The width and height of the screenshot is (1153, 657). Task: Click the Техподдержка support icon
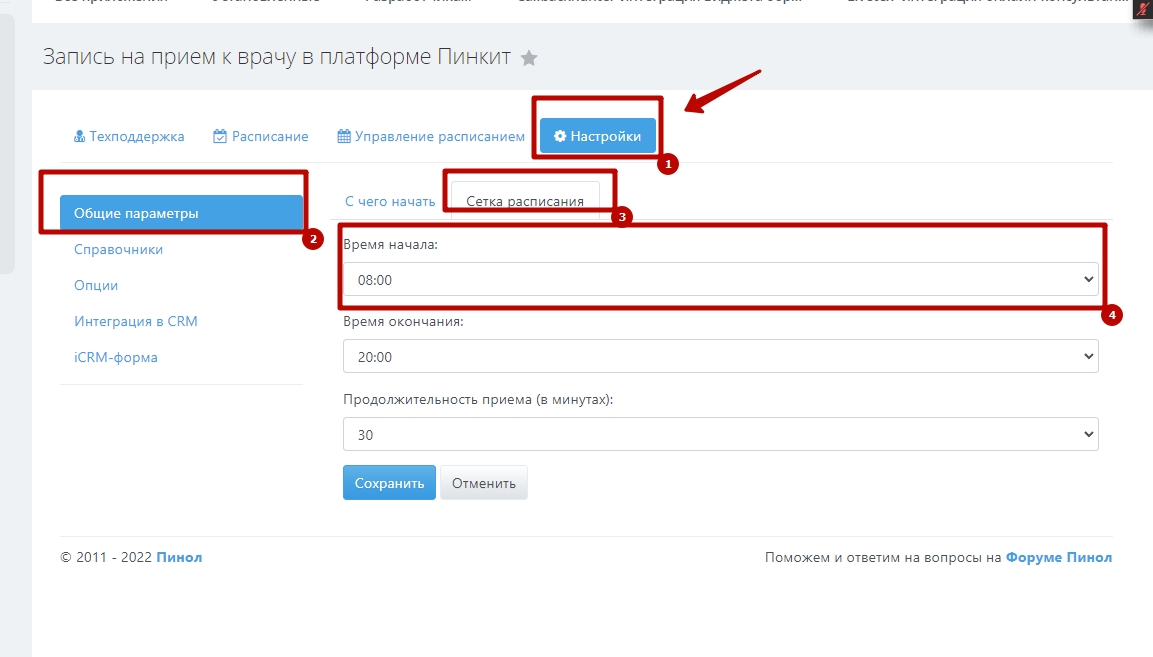pyautogui.click(x=80, y=136)
